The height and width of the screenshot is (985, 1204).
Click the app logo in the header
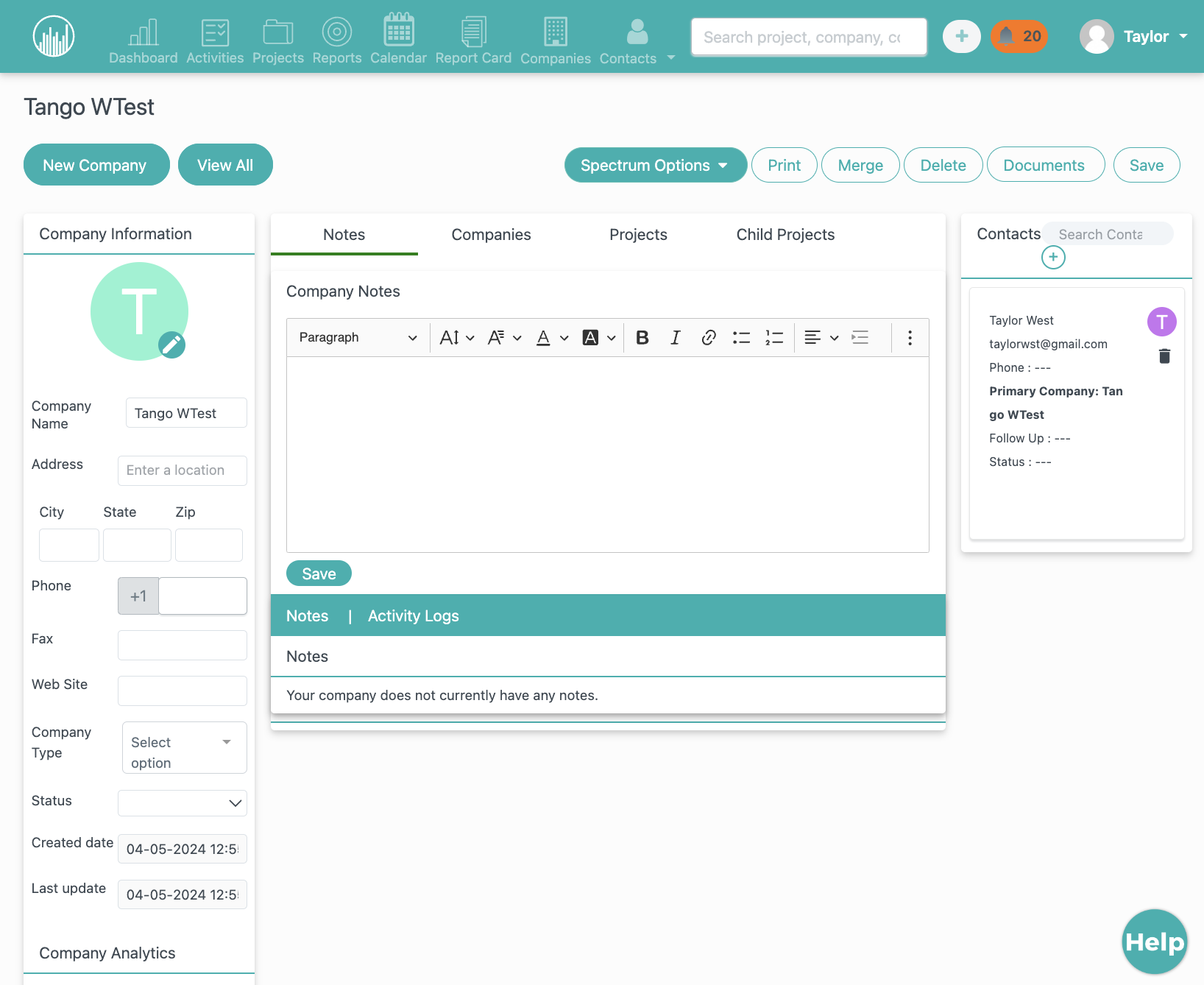(x=54, y=36)
